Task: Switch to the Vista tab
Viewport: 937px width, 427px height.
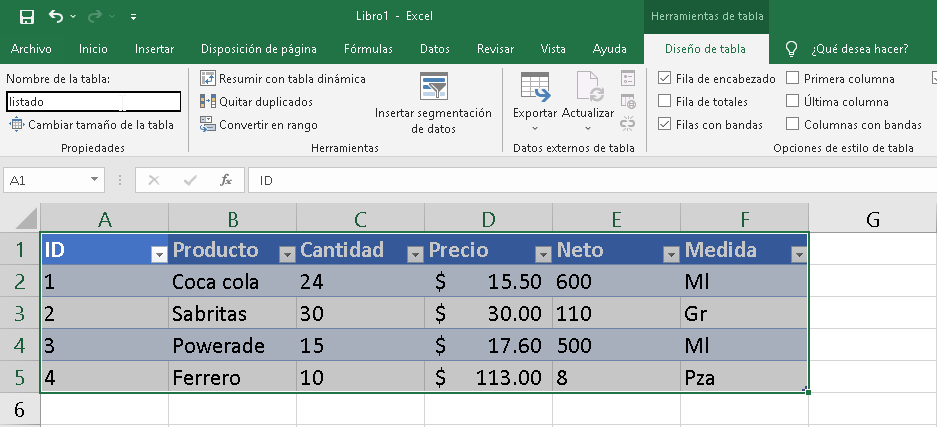Action: click(553, 49)
